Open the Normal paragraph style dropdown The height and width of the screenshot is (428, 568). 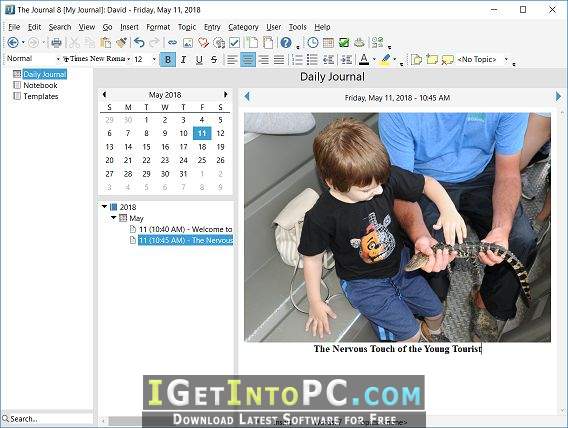click(x=58, y=59)
